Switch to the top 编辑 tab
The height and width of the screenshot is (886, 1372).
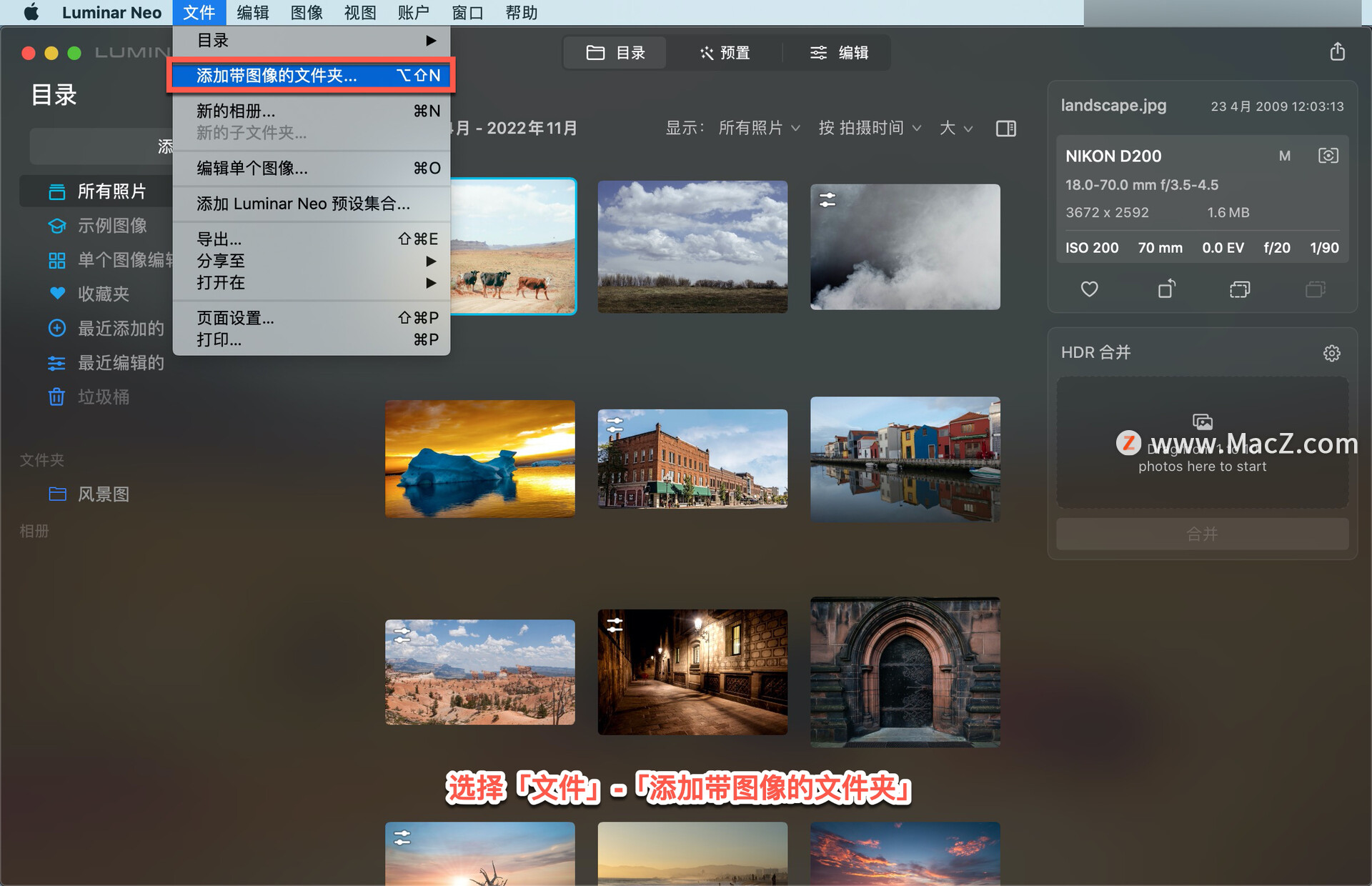click(838, 52)
